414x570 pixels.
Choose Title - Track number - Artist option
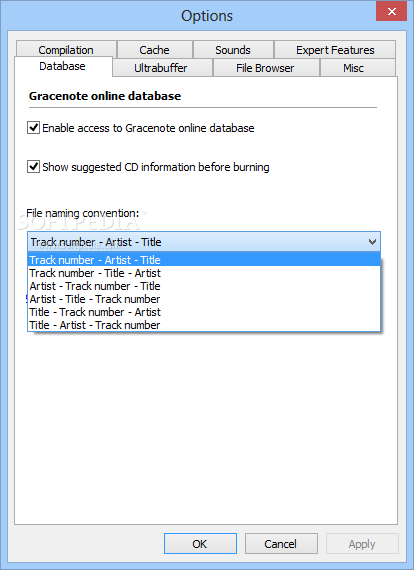pyautogui.click(x=204, y=312)
